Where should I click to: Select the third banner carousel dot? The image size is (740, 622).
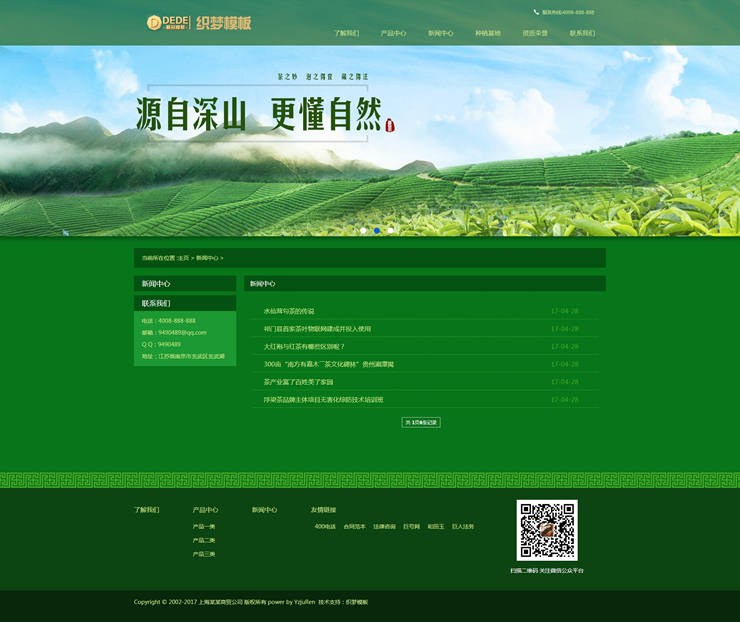391,230
